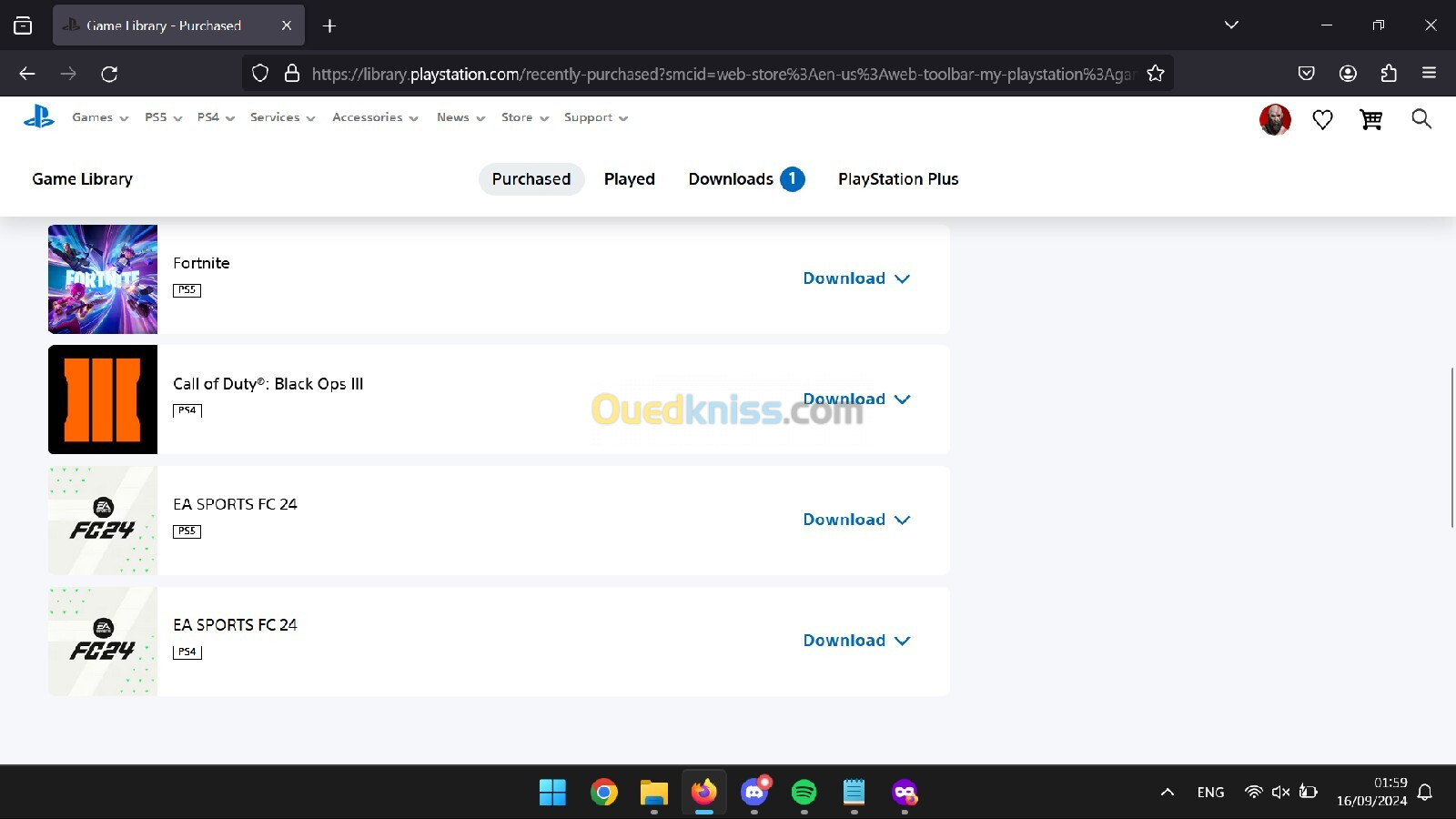Open the taskbar clock and date
1456x819 pixels.
(1371, 792)
